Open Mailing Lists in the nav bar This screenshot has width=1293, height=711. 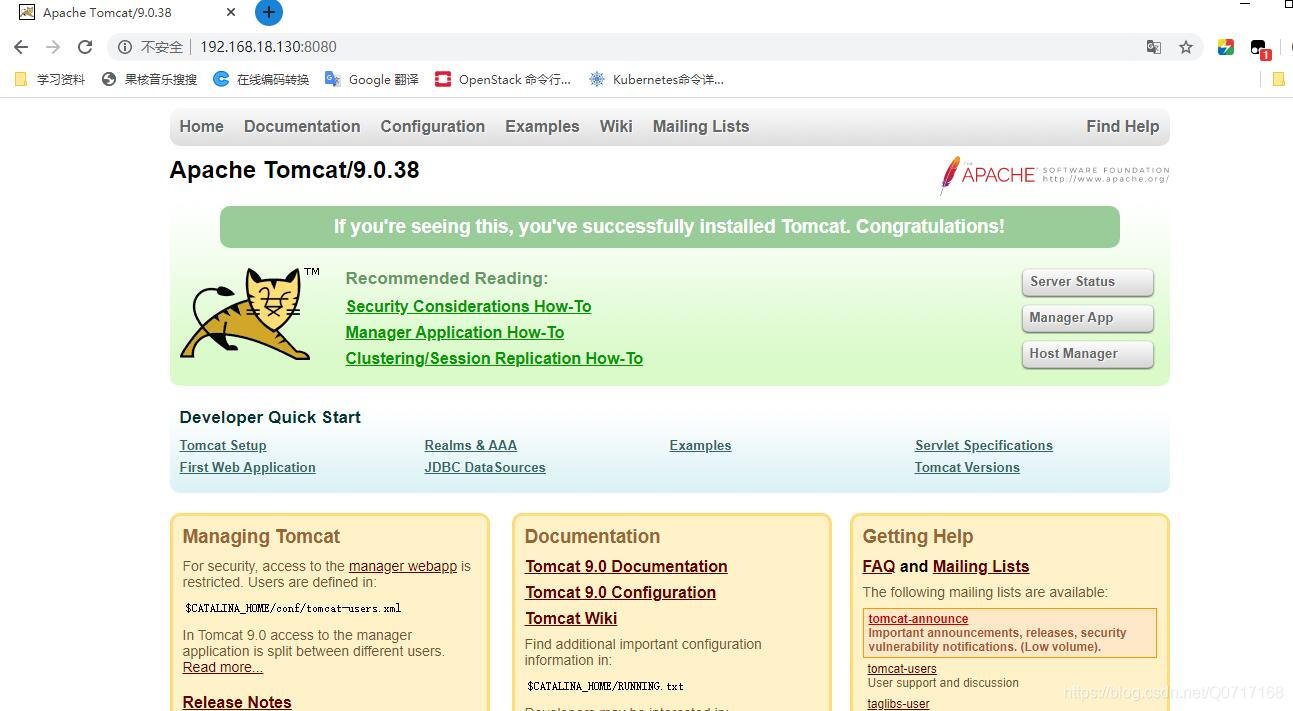[701, 126]
